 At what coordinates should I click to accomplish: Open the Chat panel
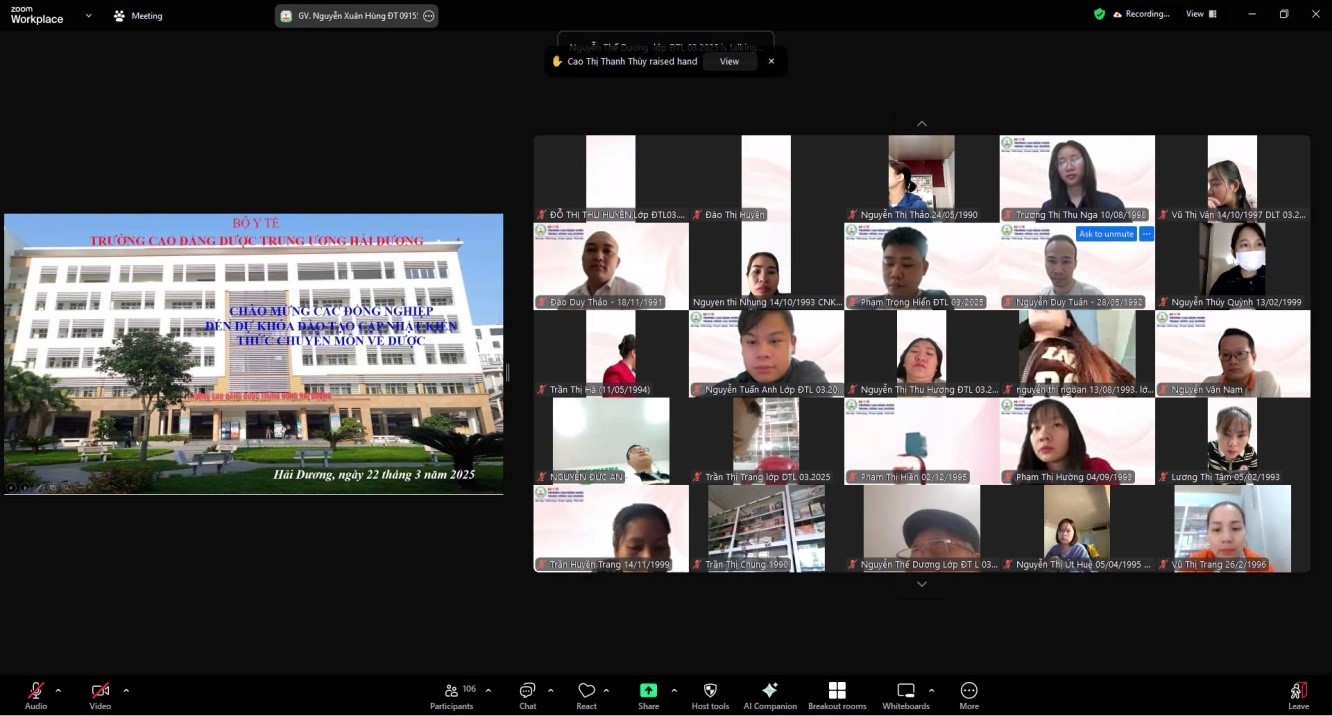(x=527, y=695)
